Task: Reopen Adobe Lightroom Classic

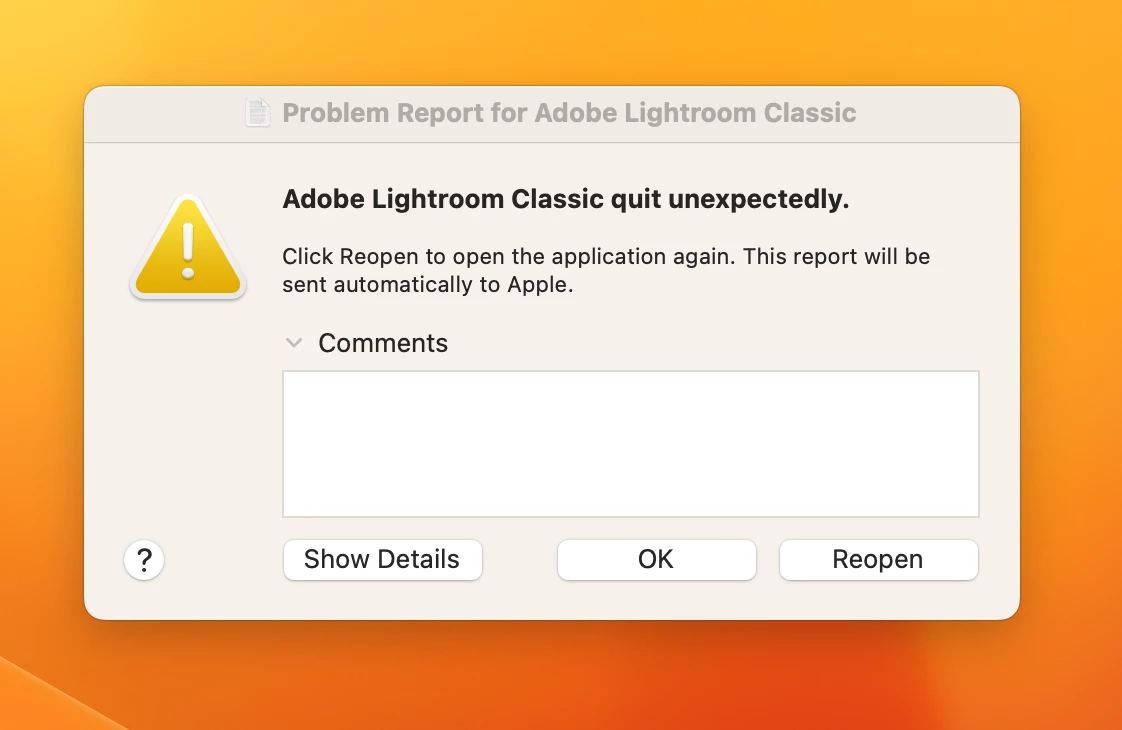Action: [x=878, y=560]
